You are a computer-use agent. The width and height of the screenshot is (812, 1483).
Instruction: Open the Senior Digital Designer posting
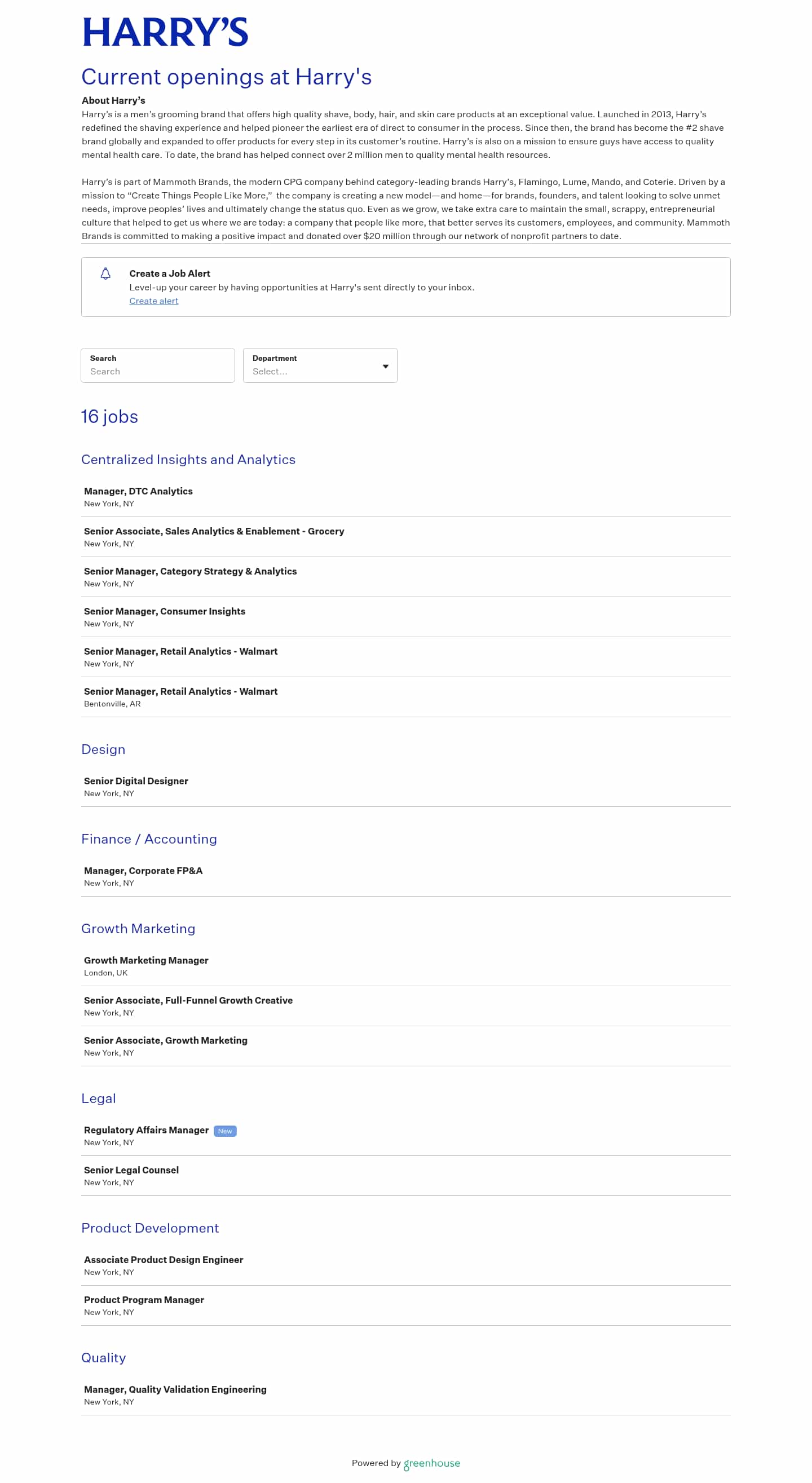point(405,787)
